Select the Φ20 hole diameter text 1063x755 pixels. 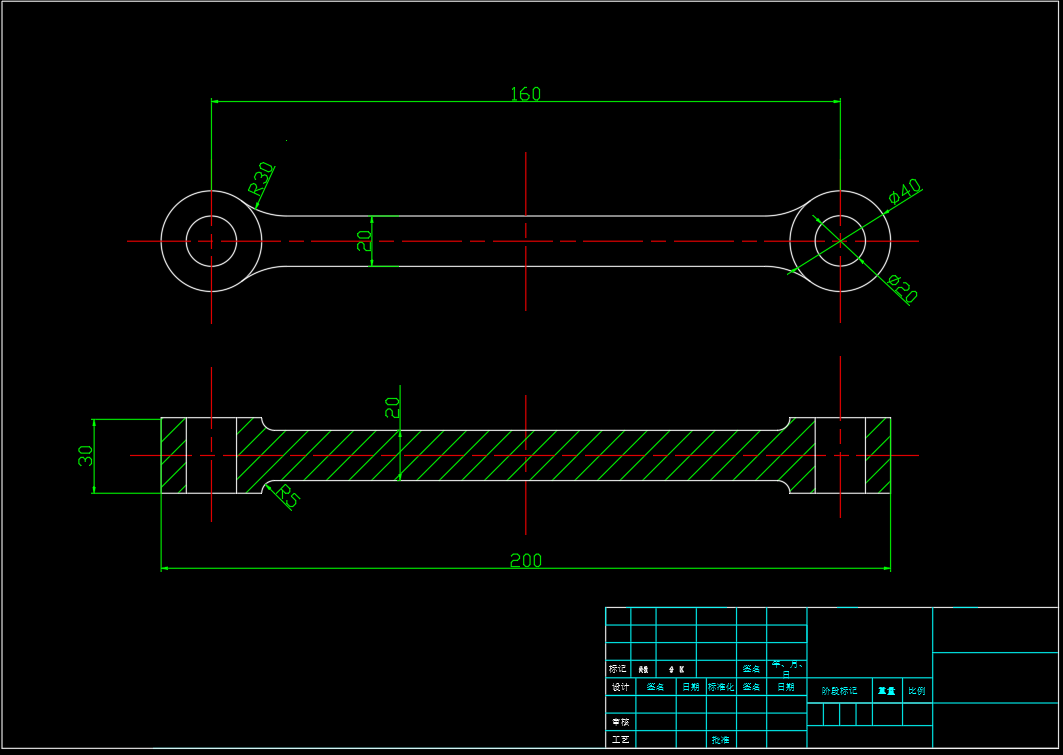tap(903, 289)
